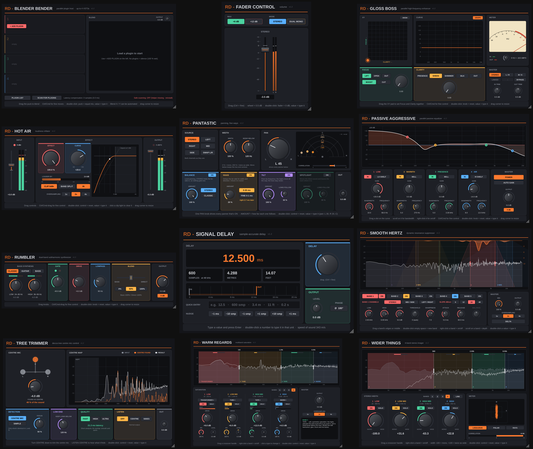This screenshot has width=533, height=449.
Task: Choose Guitar mode in Rumbler
Action: pos(25,271)
